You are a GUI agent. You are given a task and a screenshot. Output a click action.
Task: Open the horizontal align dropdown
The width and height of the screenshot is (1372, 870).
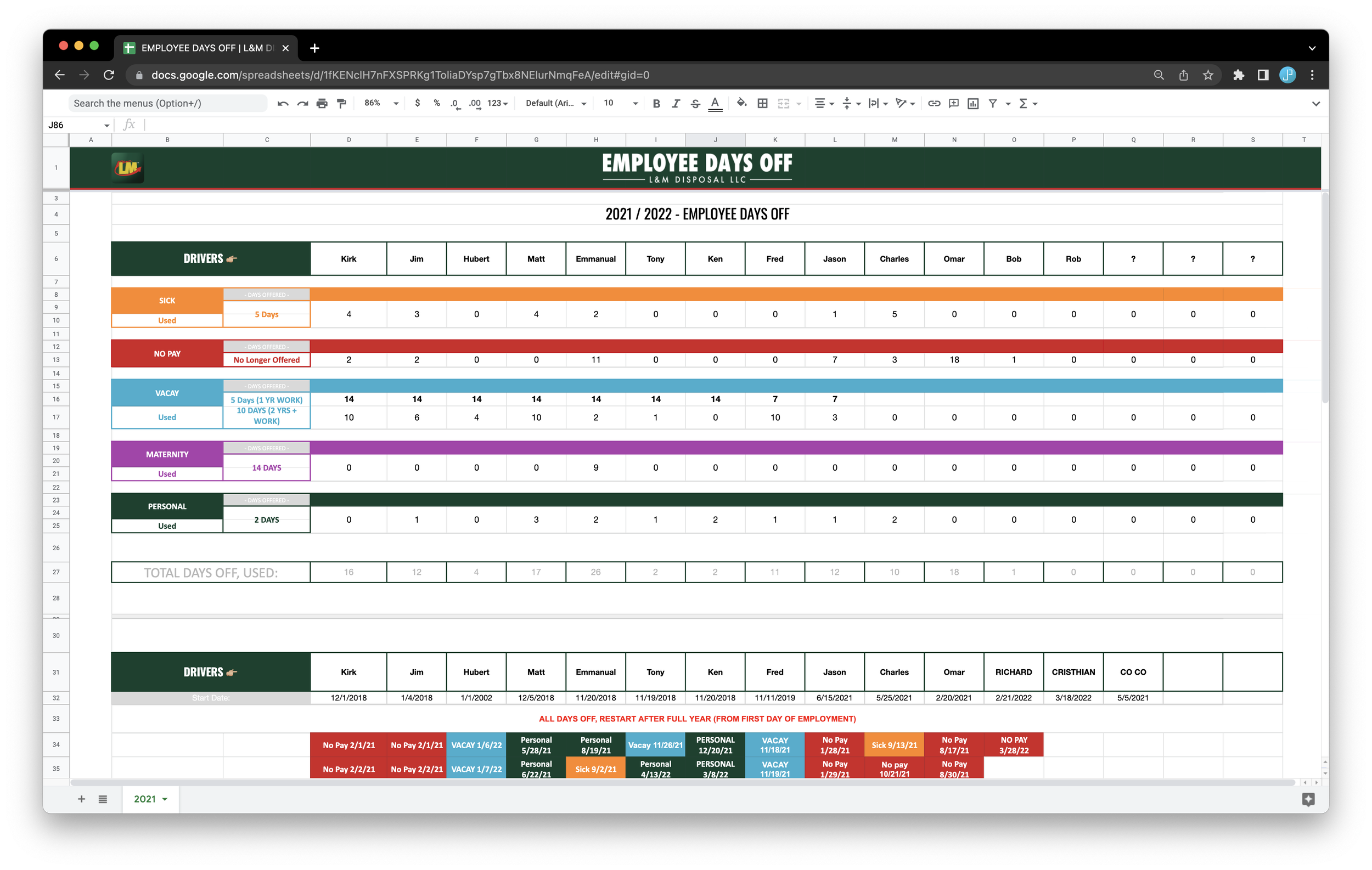(823, 103)
